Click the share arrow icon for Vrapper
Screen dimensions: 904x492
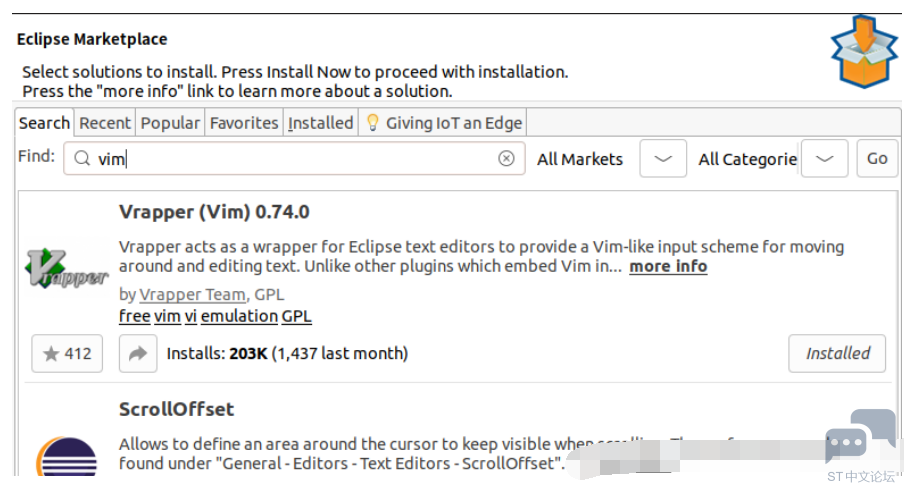click(x=138, y=354)
